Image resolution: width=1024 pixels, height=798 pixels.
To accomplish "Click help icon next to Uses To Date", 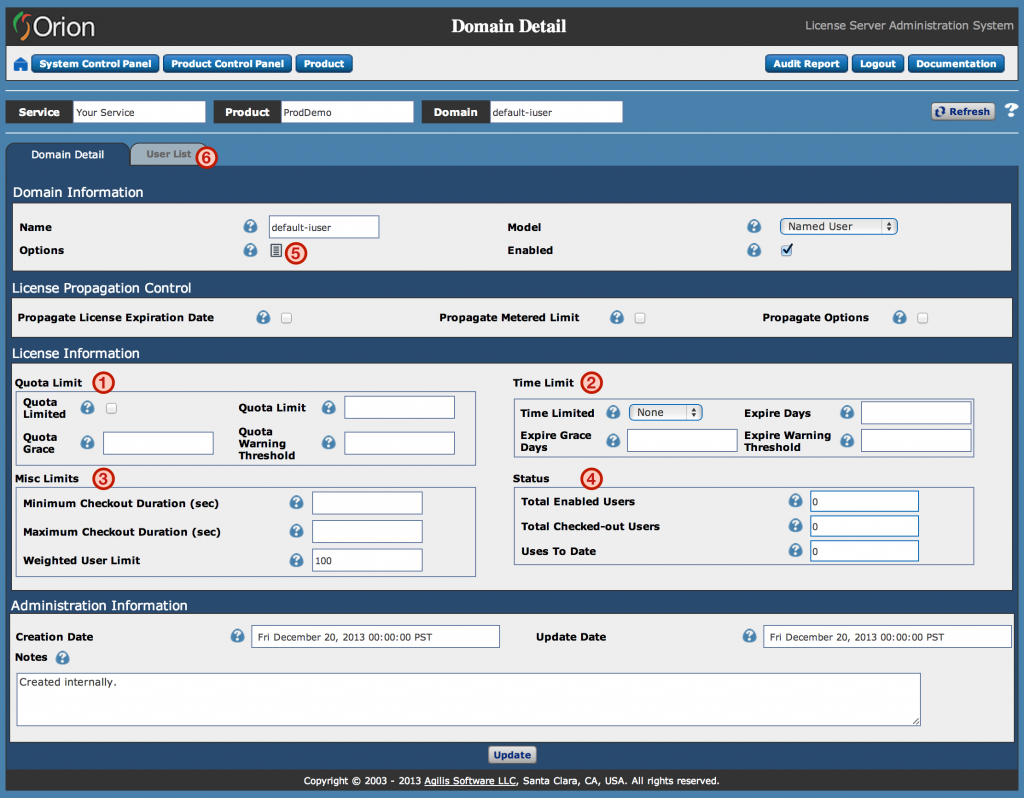I will tap(795, 551).
